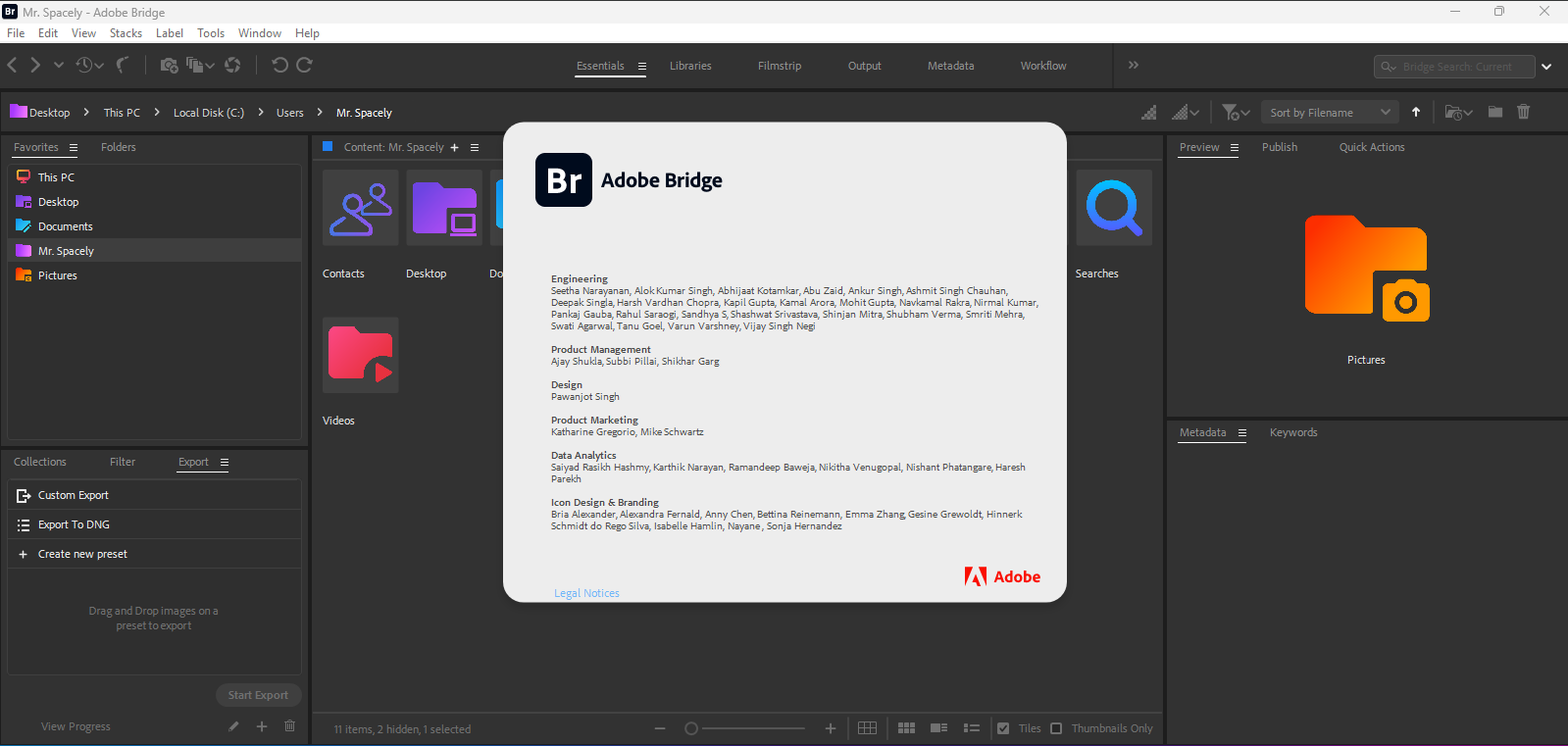The width and height of the screenshot is (1568, 746).
Task: Open the Reveal recent file history dropdown
Action: (89, 65)
